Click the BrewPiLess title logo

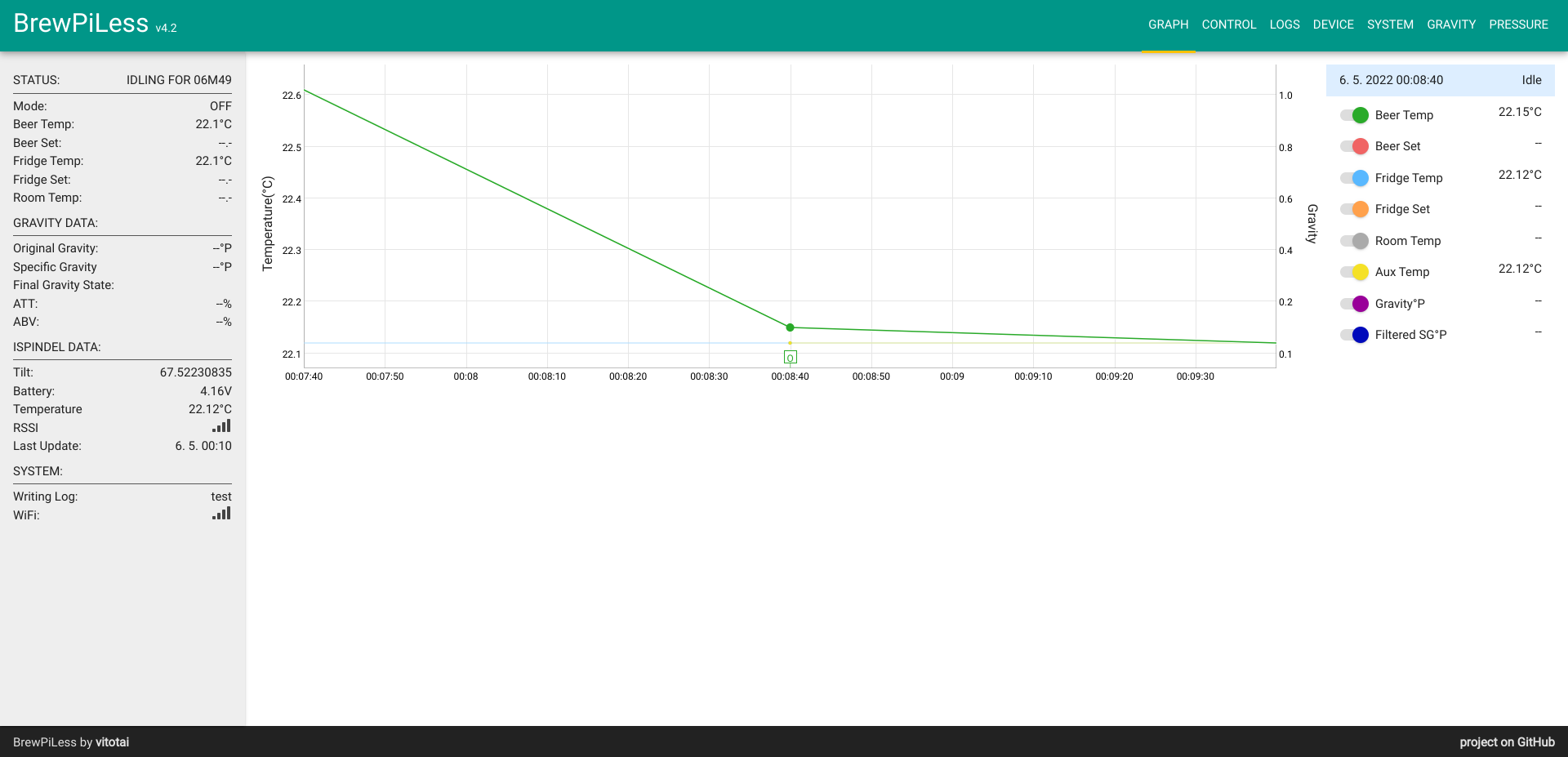pos(81,23)
